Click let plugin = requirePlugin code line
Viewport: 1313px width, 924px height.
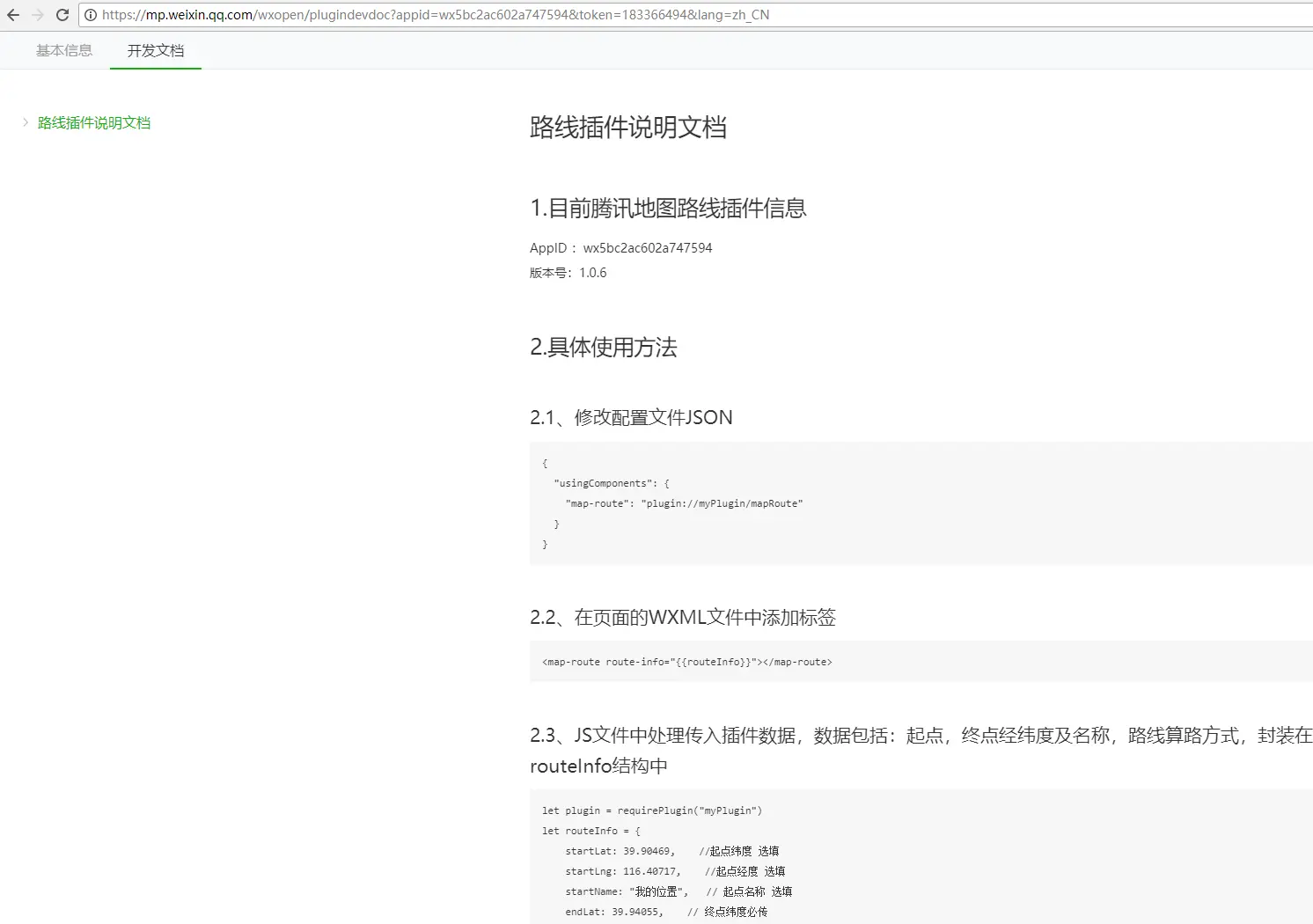click(652, 810)
